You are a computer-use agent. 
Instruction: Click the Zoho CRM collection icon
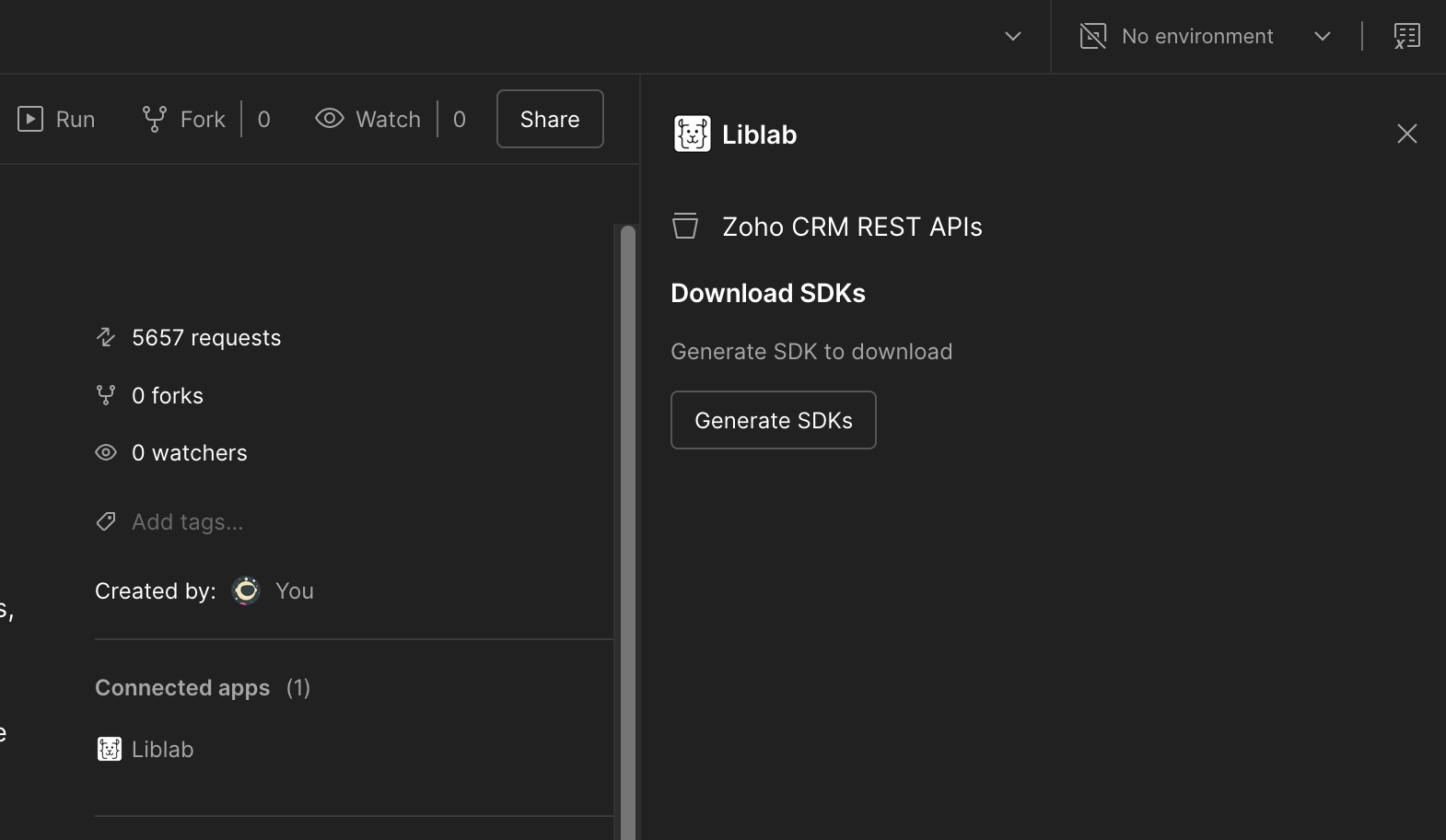click(685, 226)
